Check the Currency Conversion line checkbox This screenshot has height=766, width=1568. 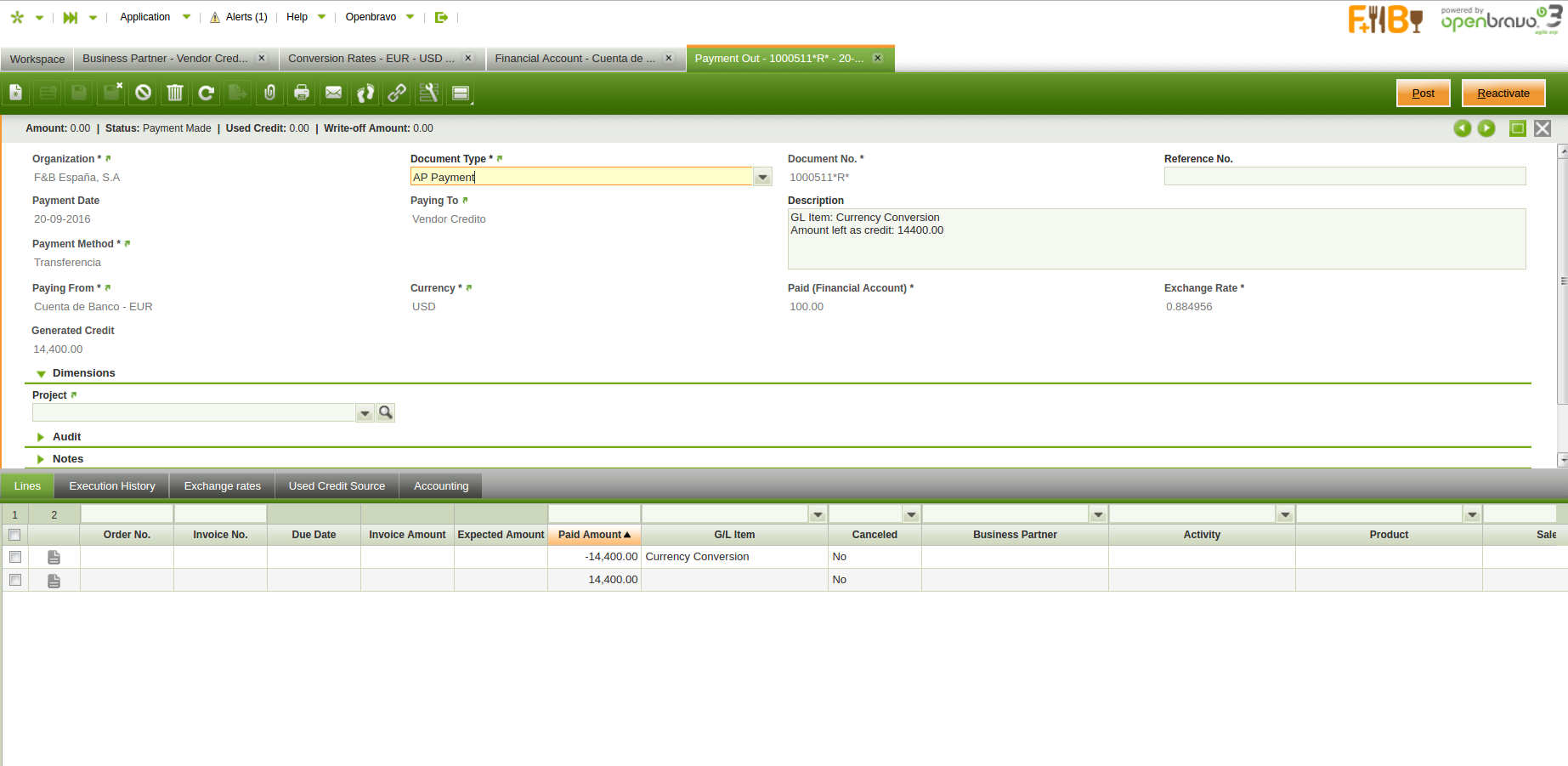15,557
